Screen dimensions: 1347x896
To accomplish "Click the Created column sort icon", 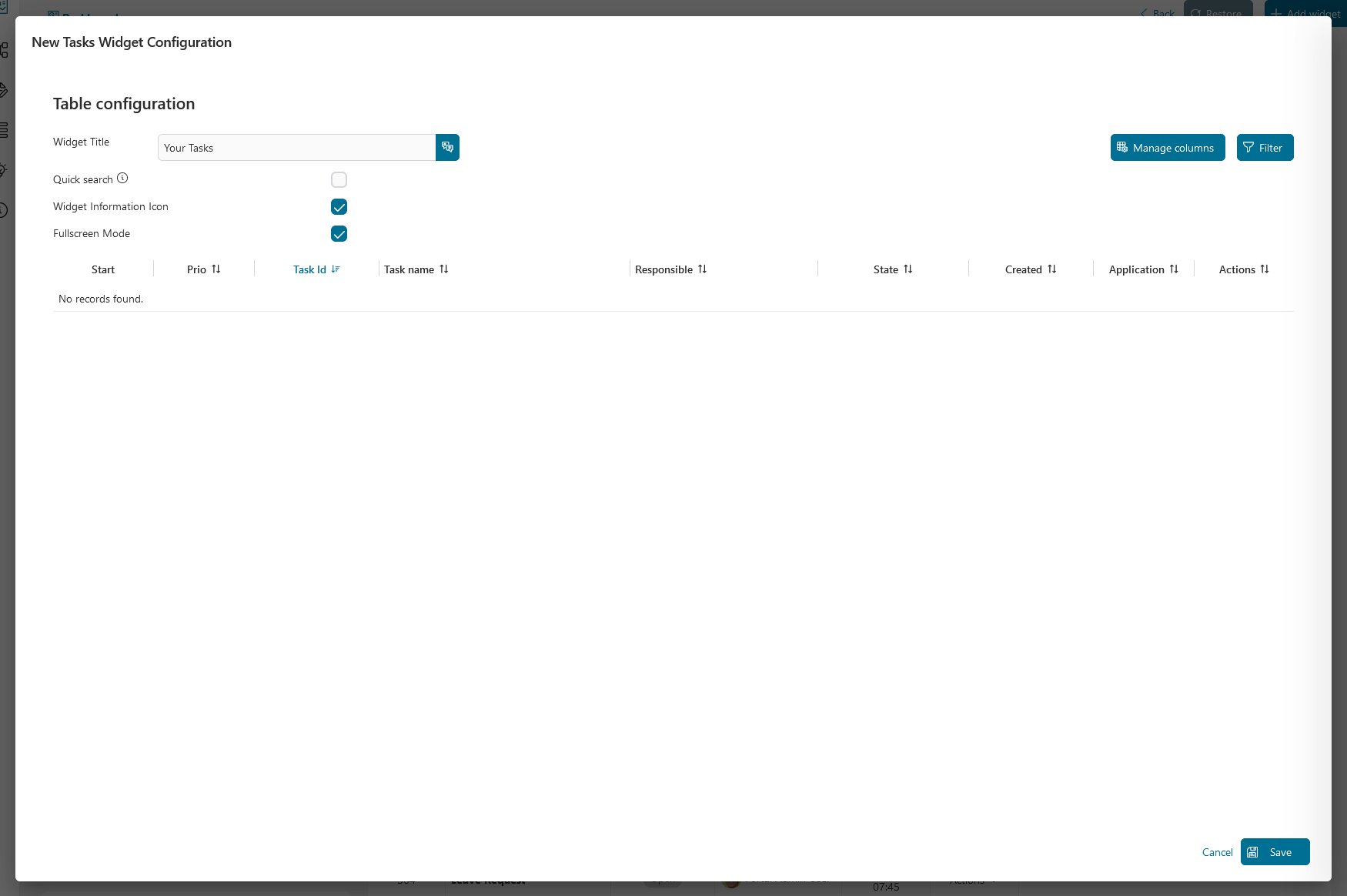I will [1052, 269].
